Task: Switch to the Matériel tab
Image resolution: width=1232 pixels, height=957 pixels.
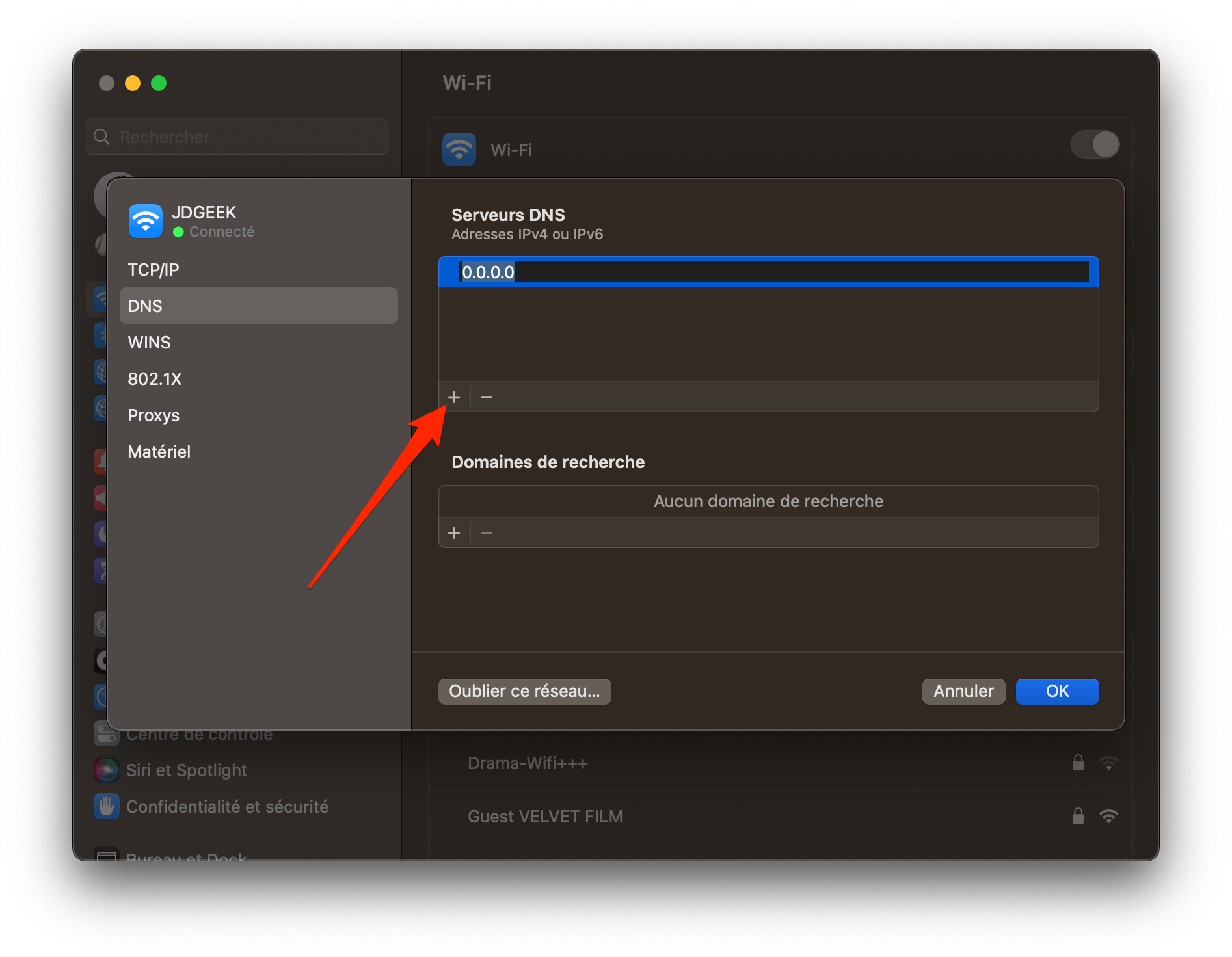Action: 259,452
